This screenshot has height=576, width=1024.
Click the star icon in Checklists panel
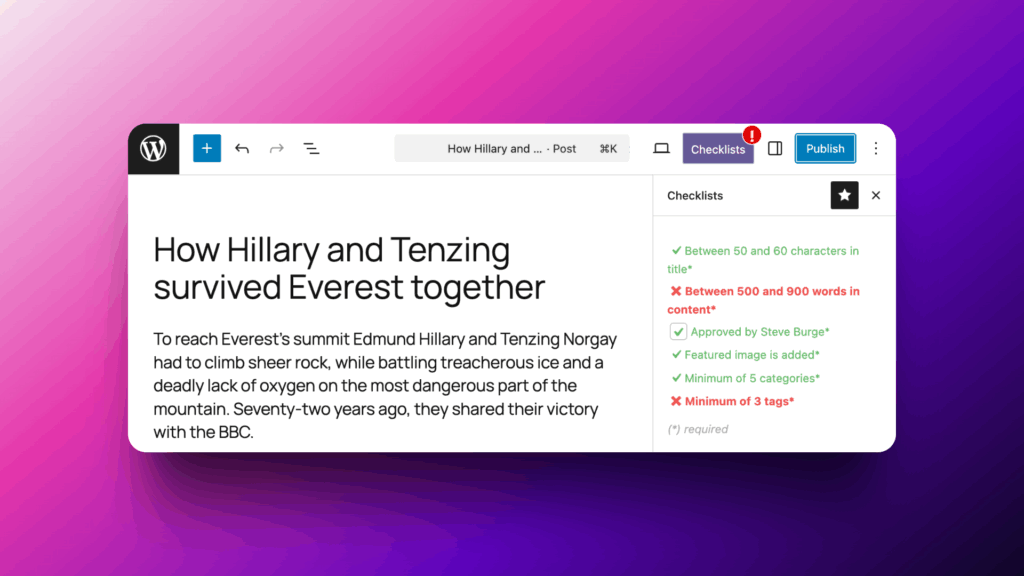pos(844,196)
